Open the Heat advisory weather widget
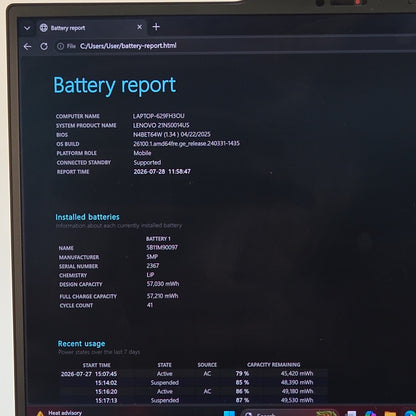416x416 pixels. point(59,413)
